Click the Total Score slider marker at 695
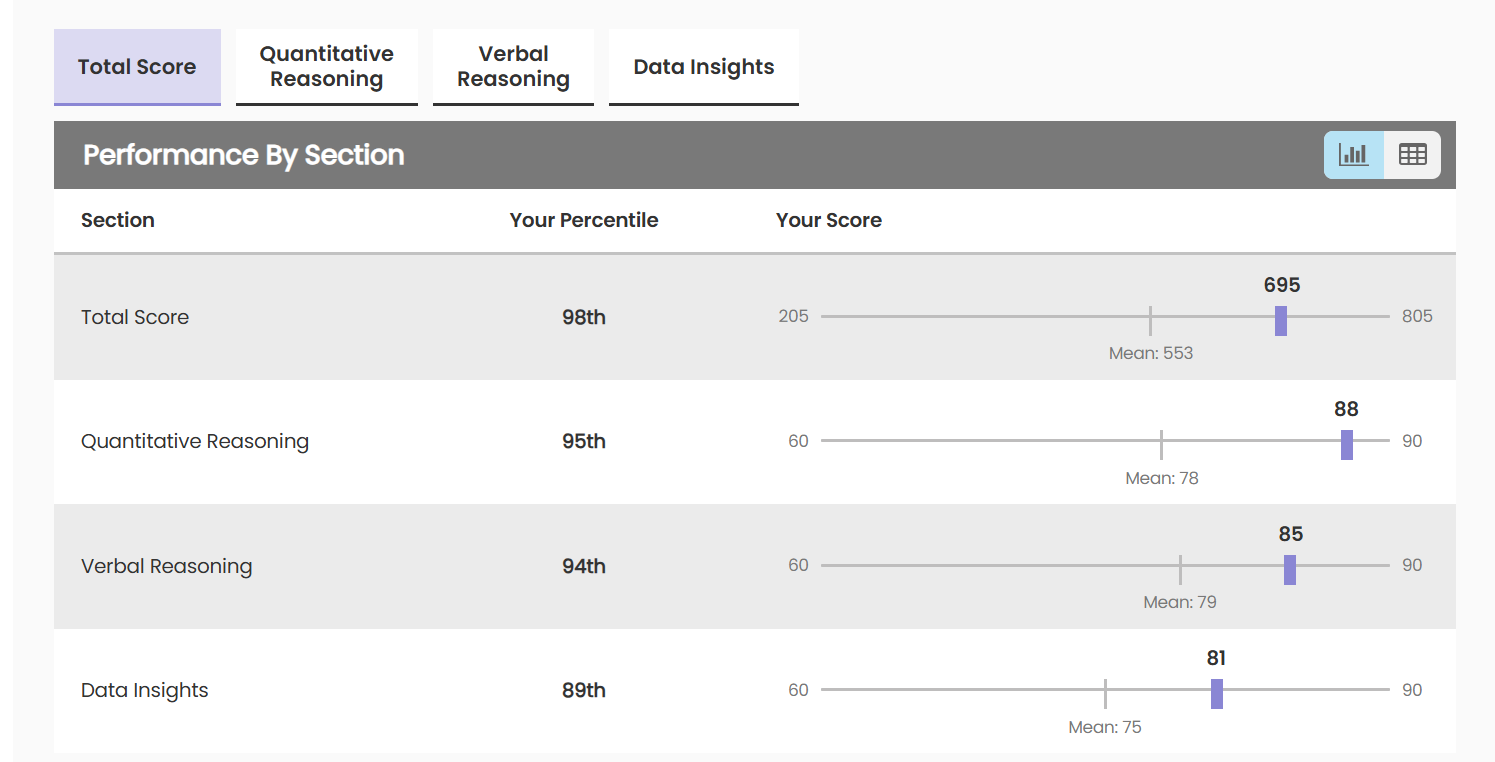The width and height of the screenshot is (1495, 762). click(1281, 321)
